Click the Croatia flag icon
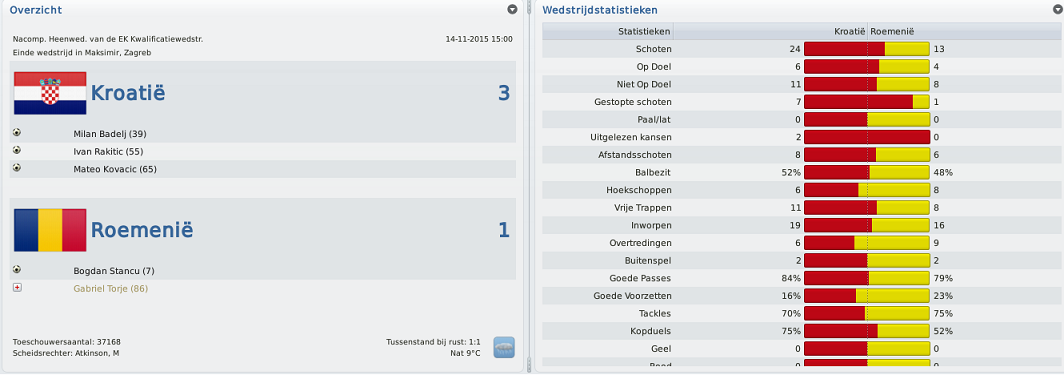The image size is (1064, 375). pos(50,93)
